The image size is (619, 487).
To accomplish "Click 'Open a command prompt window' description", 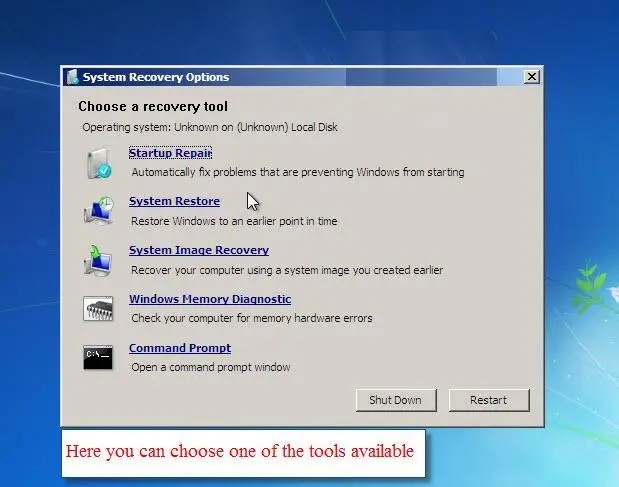I will click(211, 367).
